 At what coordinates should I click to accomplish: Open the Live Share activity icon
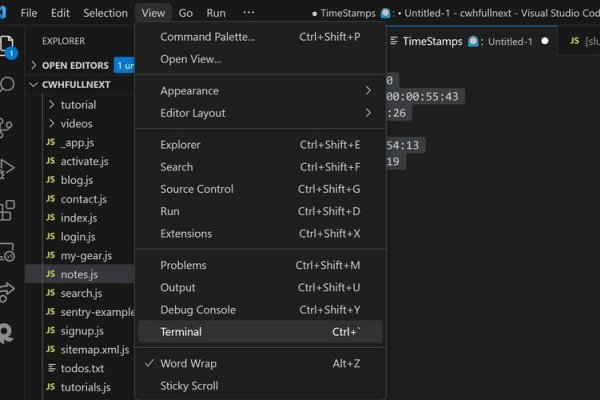[7, 293]
